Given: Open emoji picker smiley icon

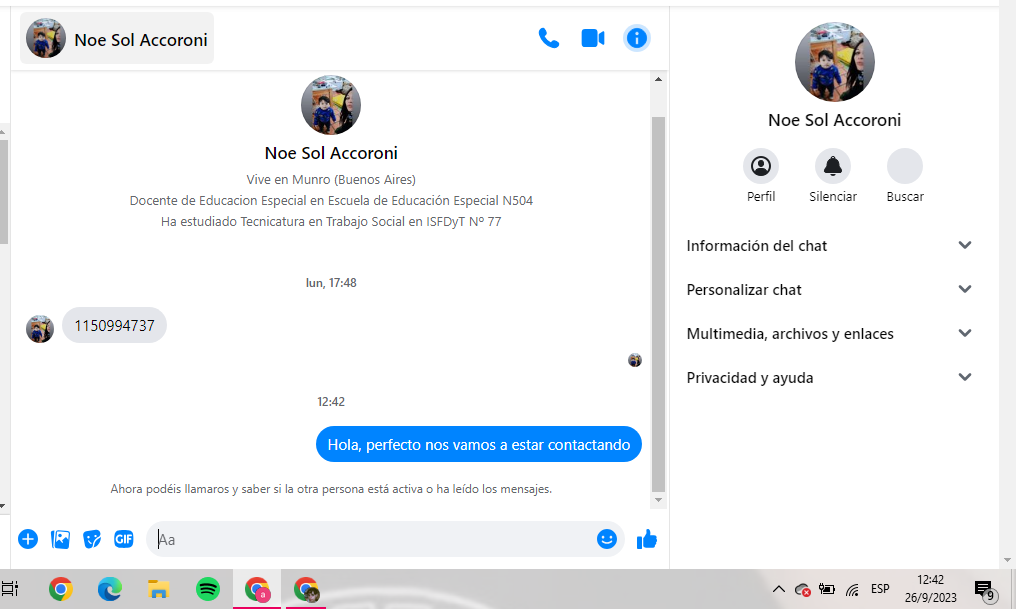Looking at the screenshot, I should pos(606,539).
